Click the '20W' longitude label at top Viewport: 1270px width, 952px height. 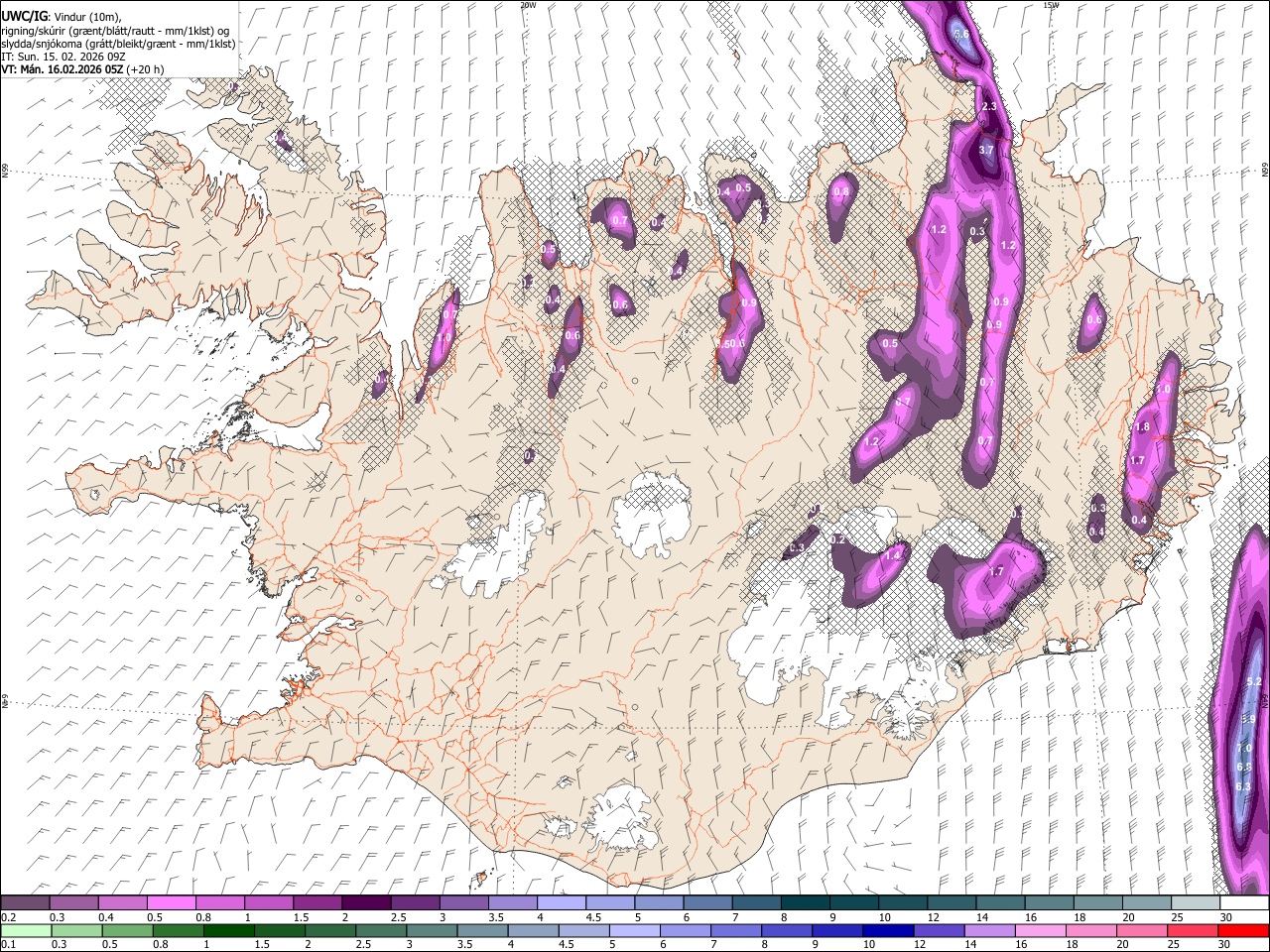[x=528, y=5]
